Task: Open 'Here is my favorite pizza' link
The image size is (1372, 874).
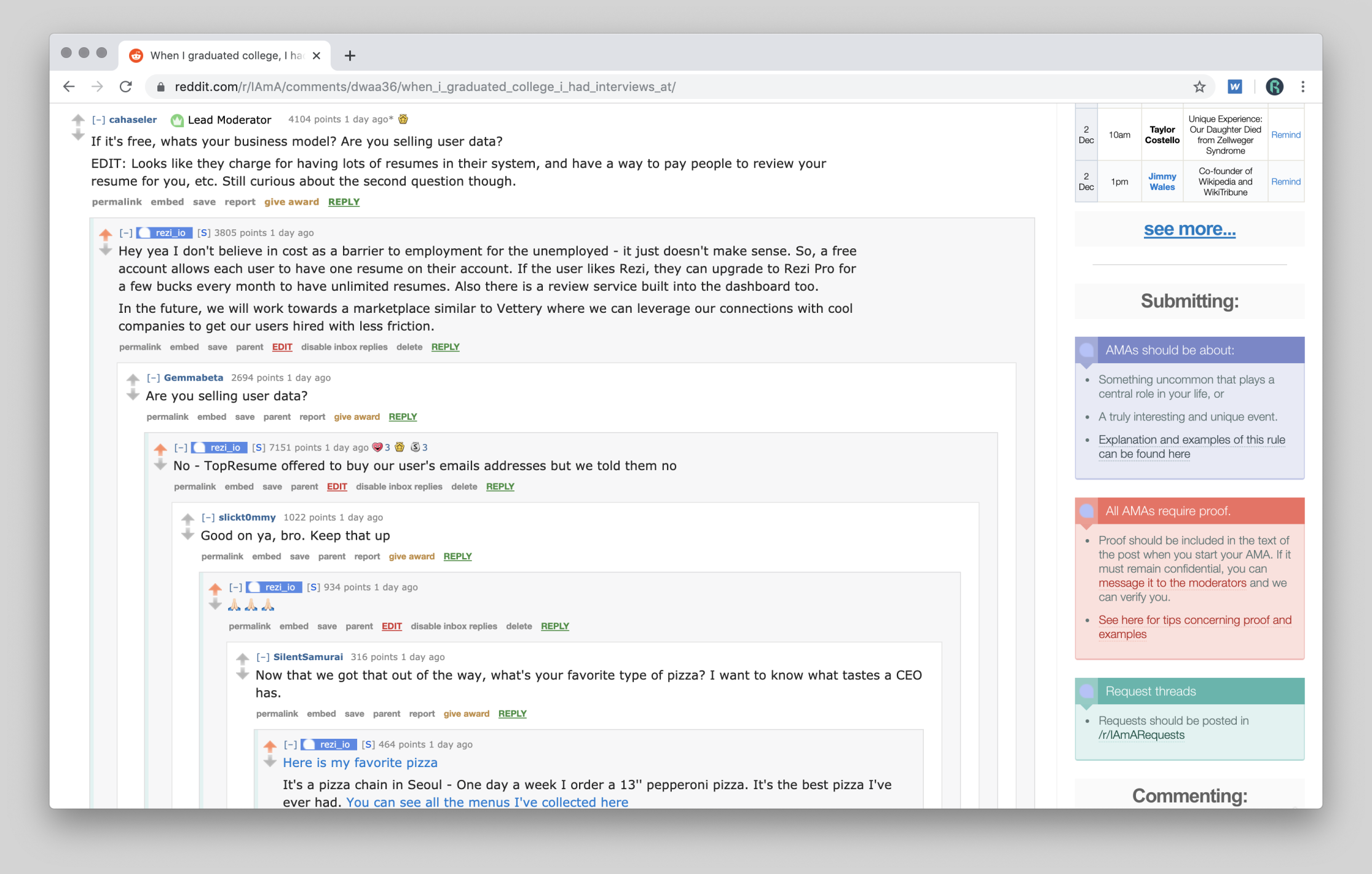Action: (x=360, y=762)
